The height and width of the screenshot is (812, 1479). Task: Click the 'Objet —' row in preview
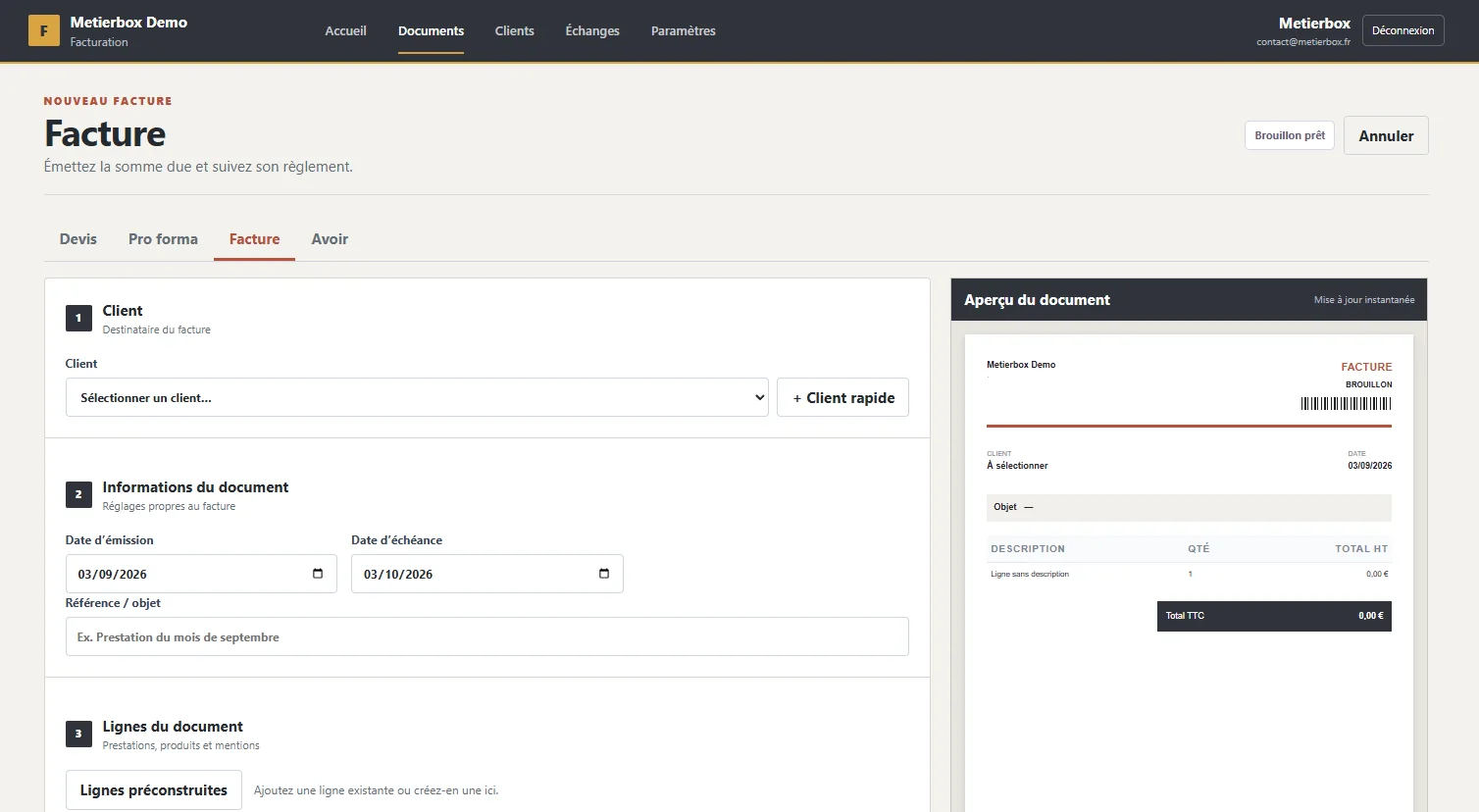(x=1189, y=507)
